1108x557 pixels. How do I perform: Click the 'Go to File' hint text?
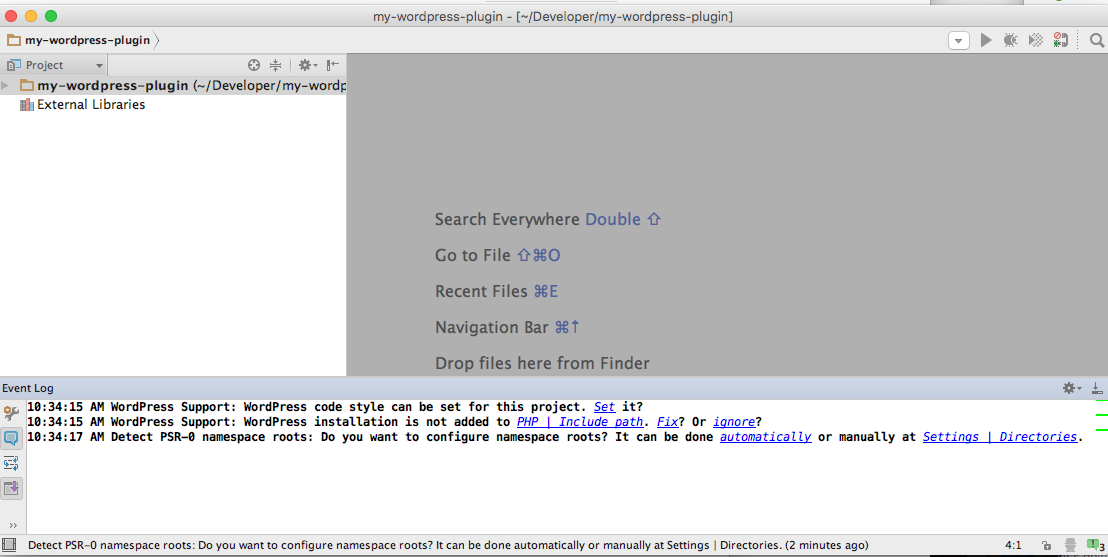pyautogui.click(x=473, y=256)
